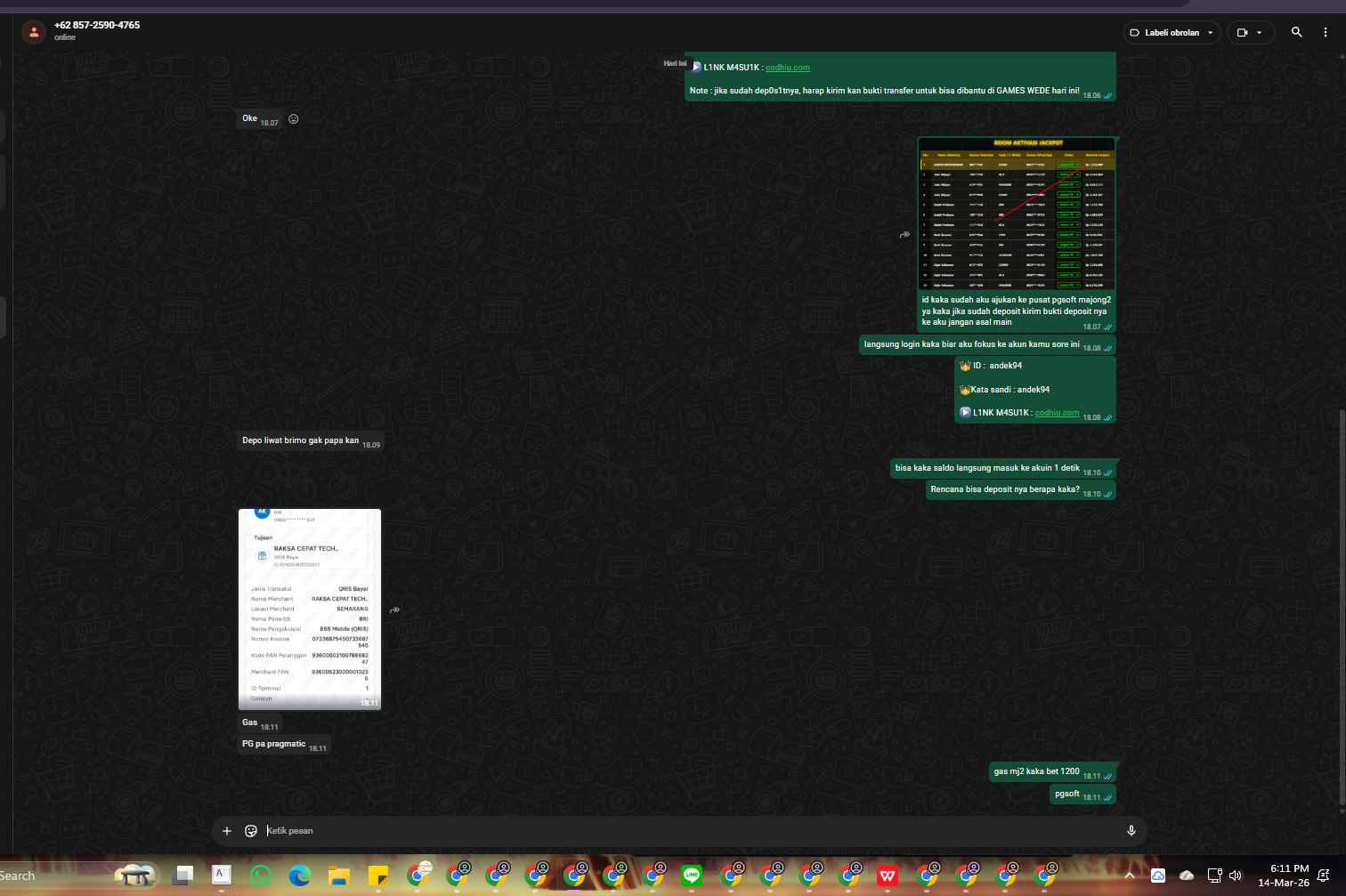Open the QRIS payment receipt image
This screenshot has height=896, width=1346.
pyautogui.click(x=310, y=609)
